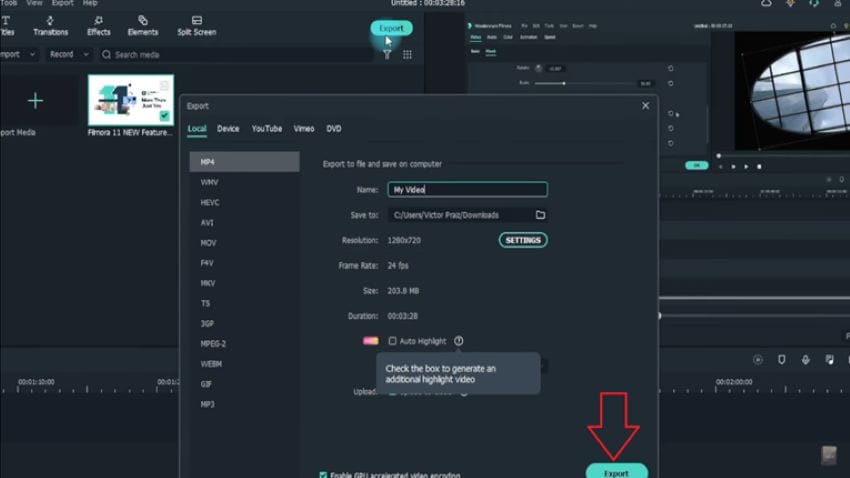Choose MPEG-2 format in the list

[244, 344]
